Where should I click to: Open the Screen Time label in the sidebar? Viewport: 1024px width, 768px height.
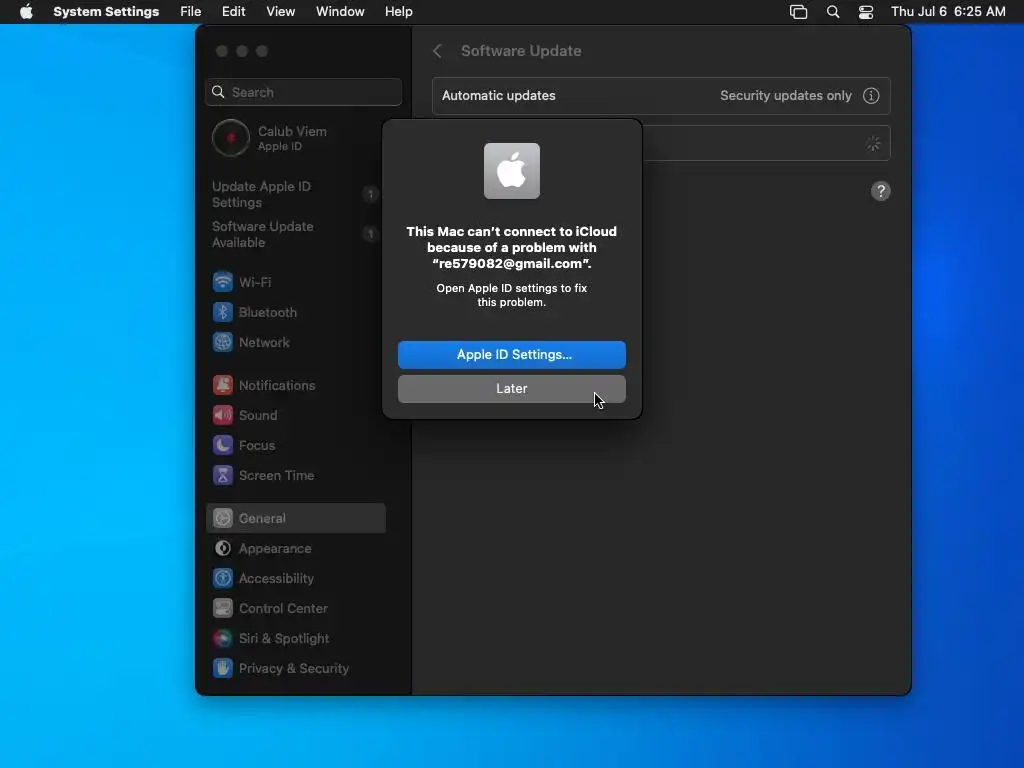[x=276, y=475]
